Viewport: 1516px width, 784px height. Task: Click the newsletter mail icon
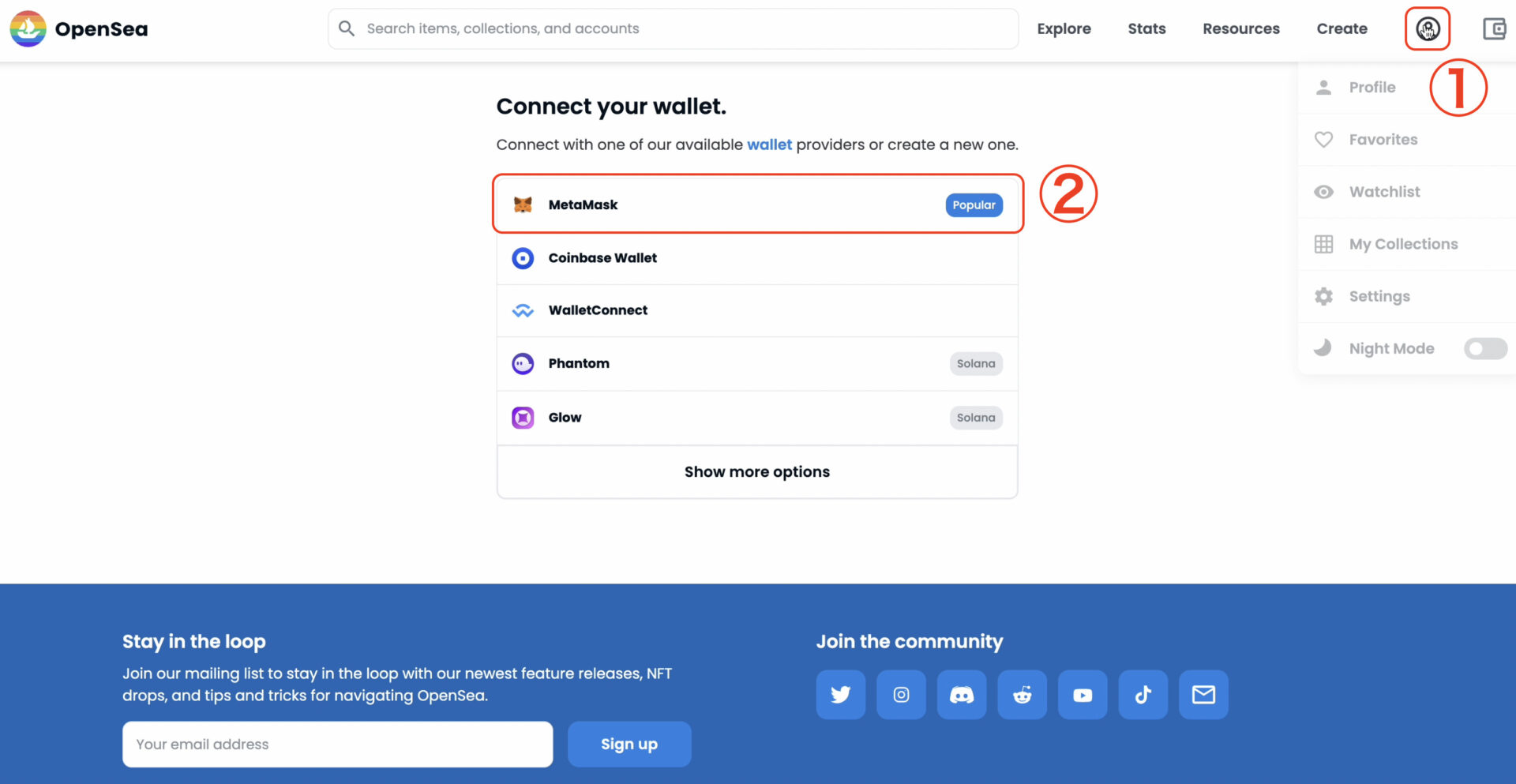1203,695
